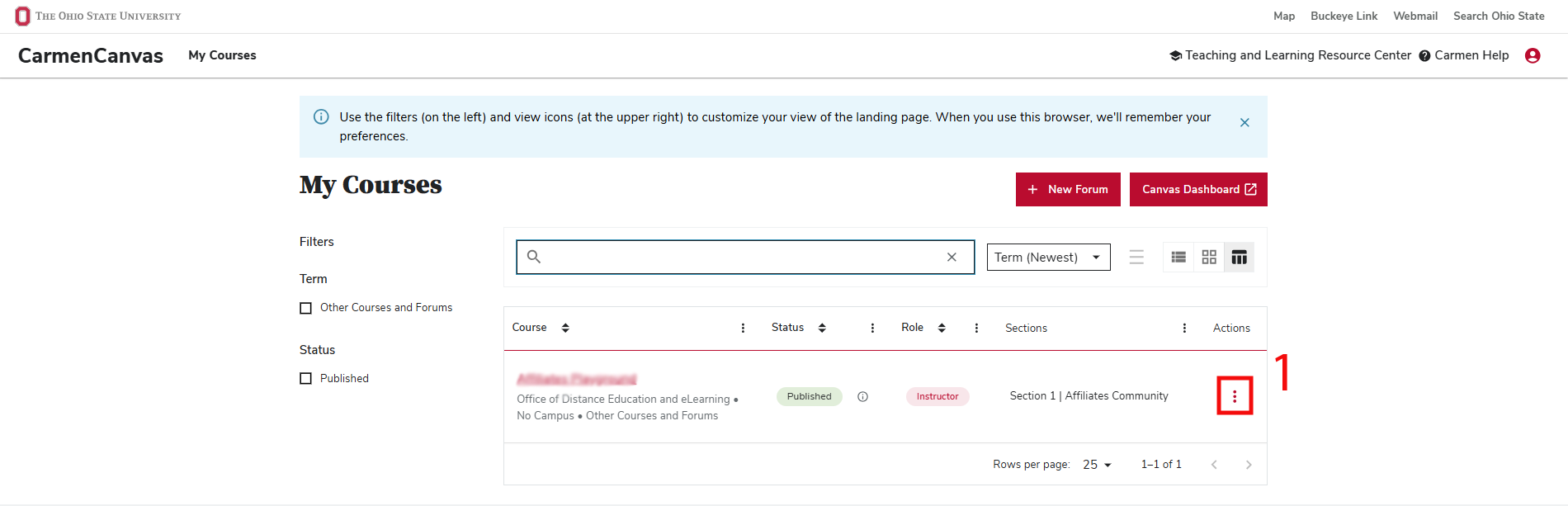
Task: Check the Published status filter
Action: tap(305, 378)
